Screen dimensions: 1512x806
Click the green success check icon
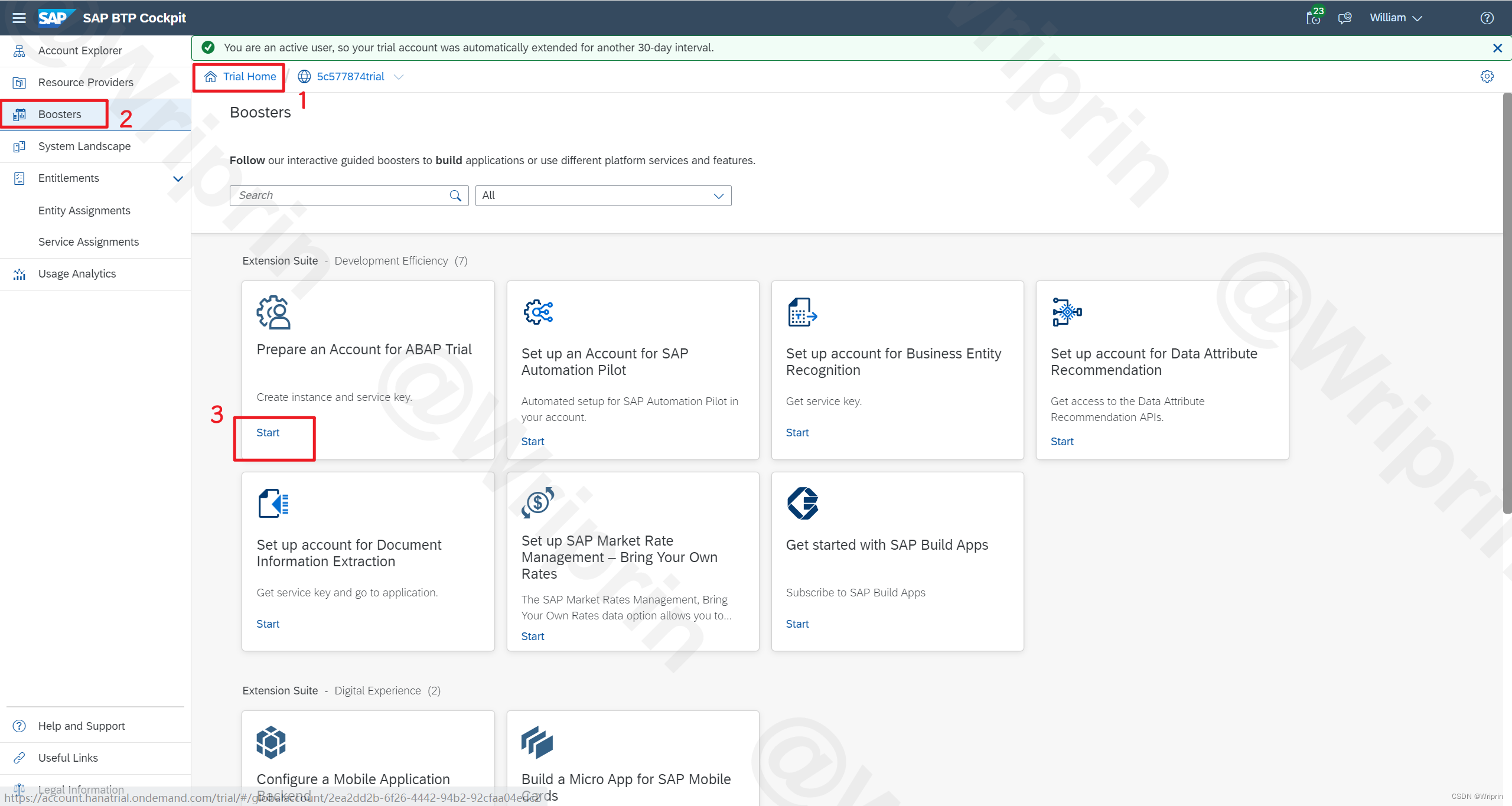point(208,47)
